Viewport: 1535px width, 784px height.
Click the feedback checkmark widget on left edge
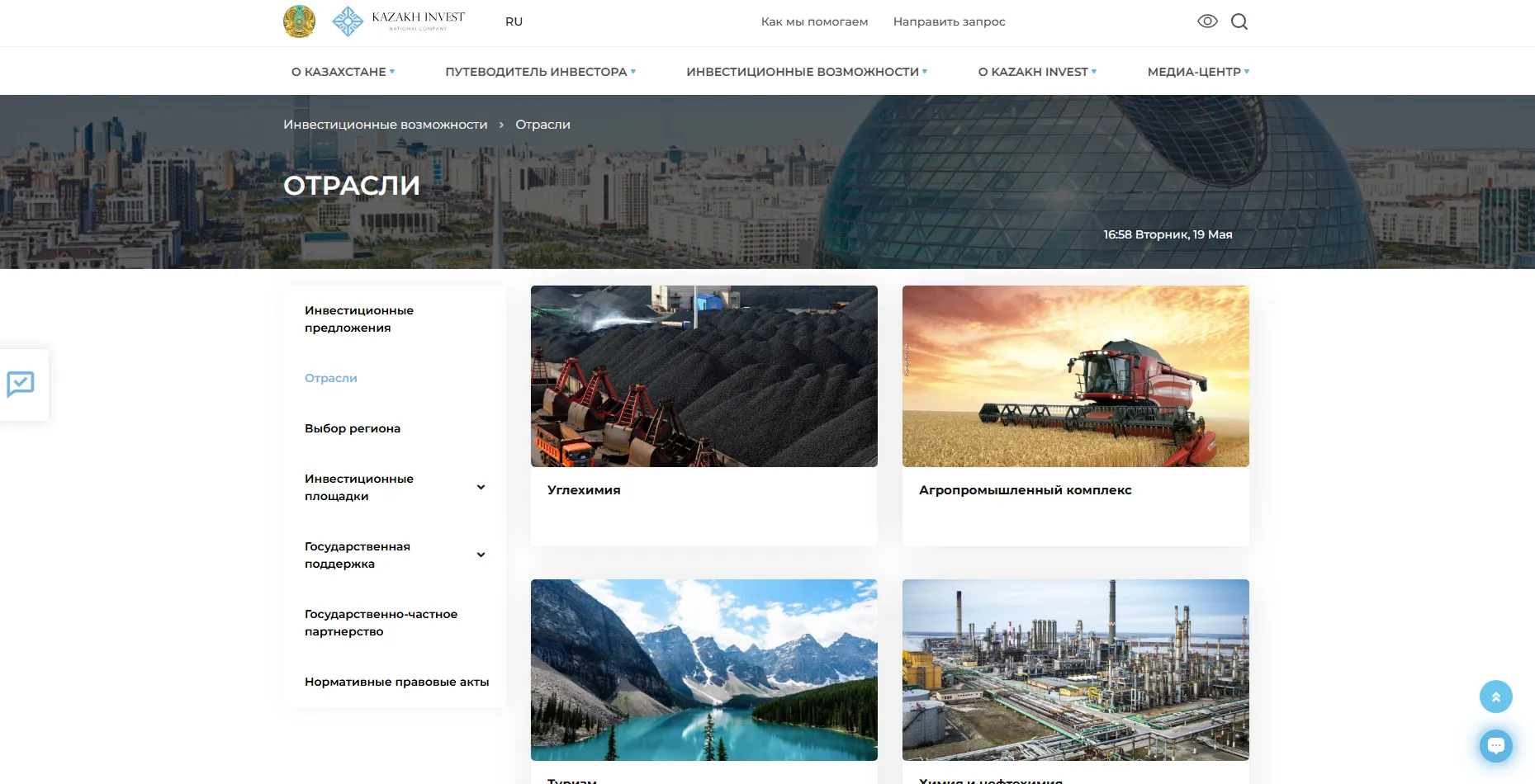[21, 385]
